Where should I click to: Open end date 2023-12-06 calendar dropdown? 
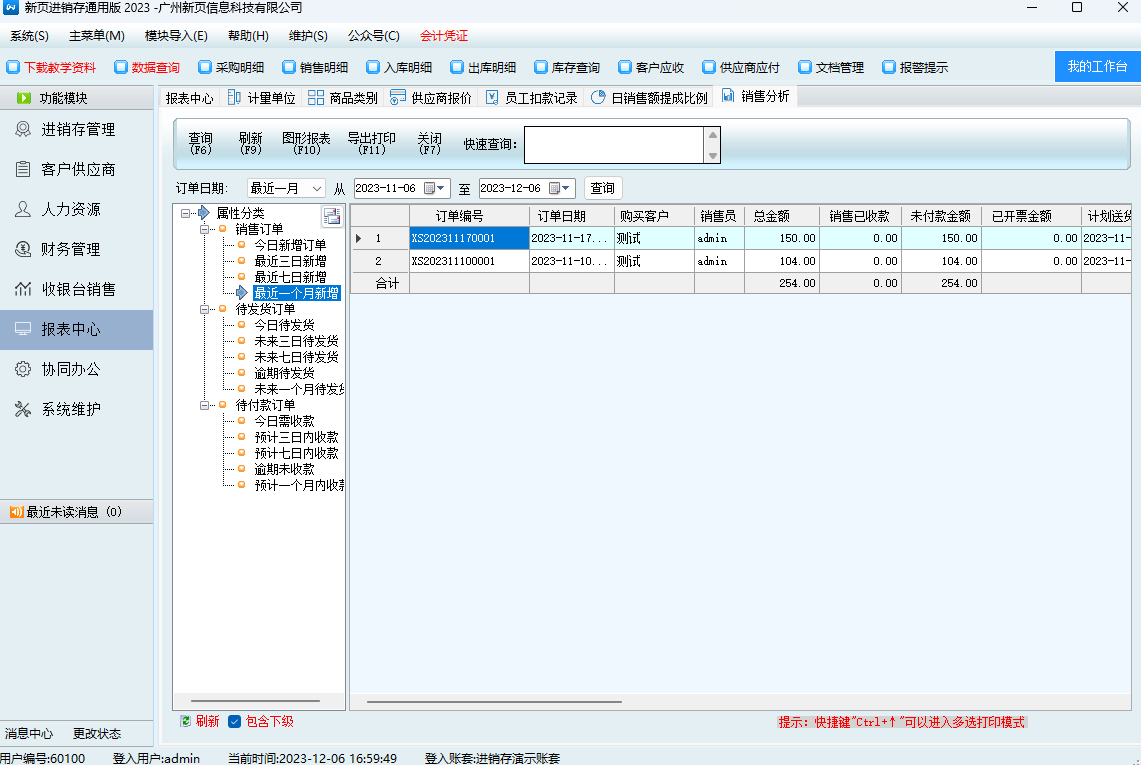[x=565, y=189]
